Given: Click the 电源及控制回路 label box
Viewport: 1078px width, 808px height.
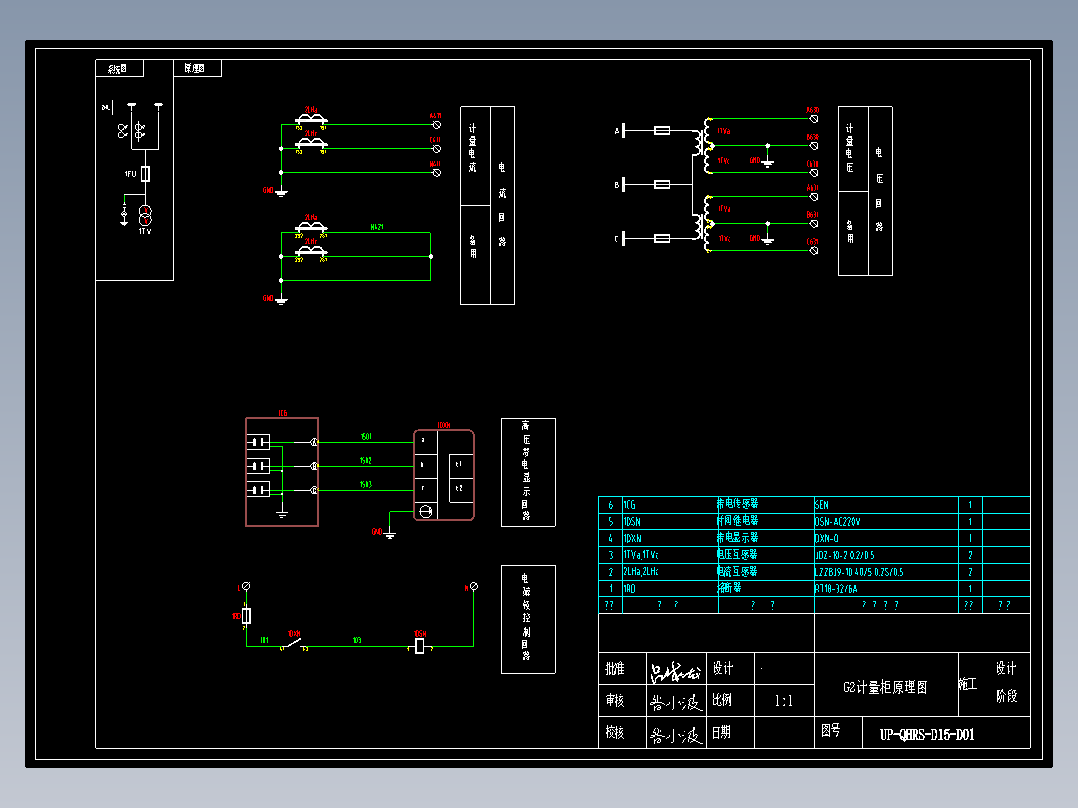Looking at the screenshot, I should pos(528,619).
